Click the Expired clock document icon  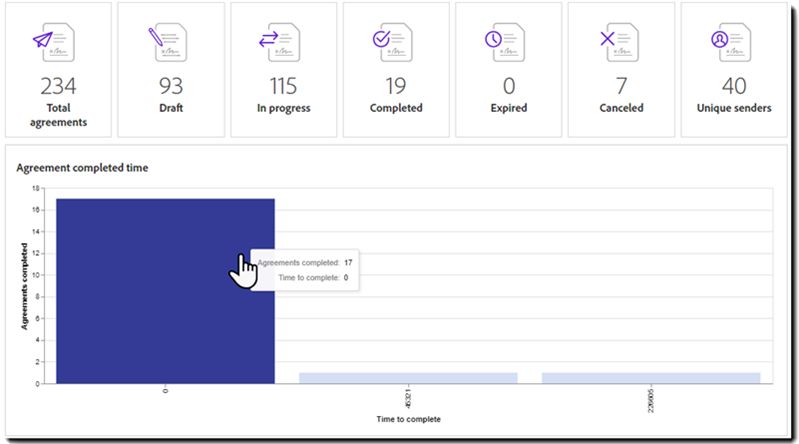[504, 43]
